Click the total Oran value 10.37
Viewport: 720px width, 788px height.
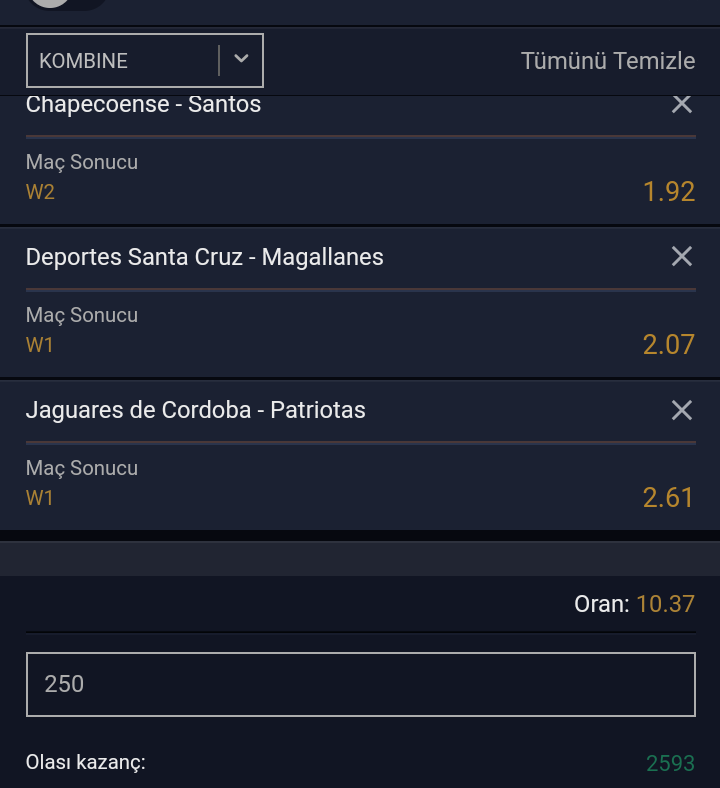665,604
